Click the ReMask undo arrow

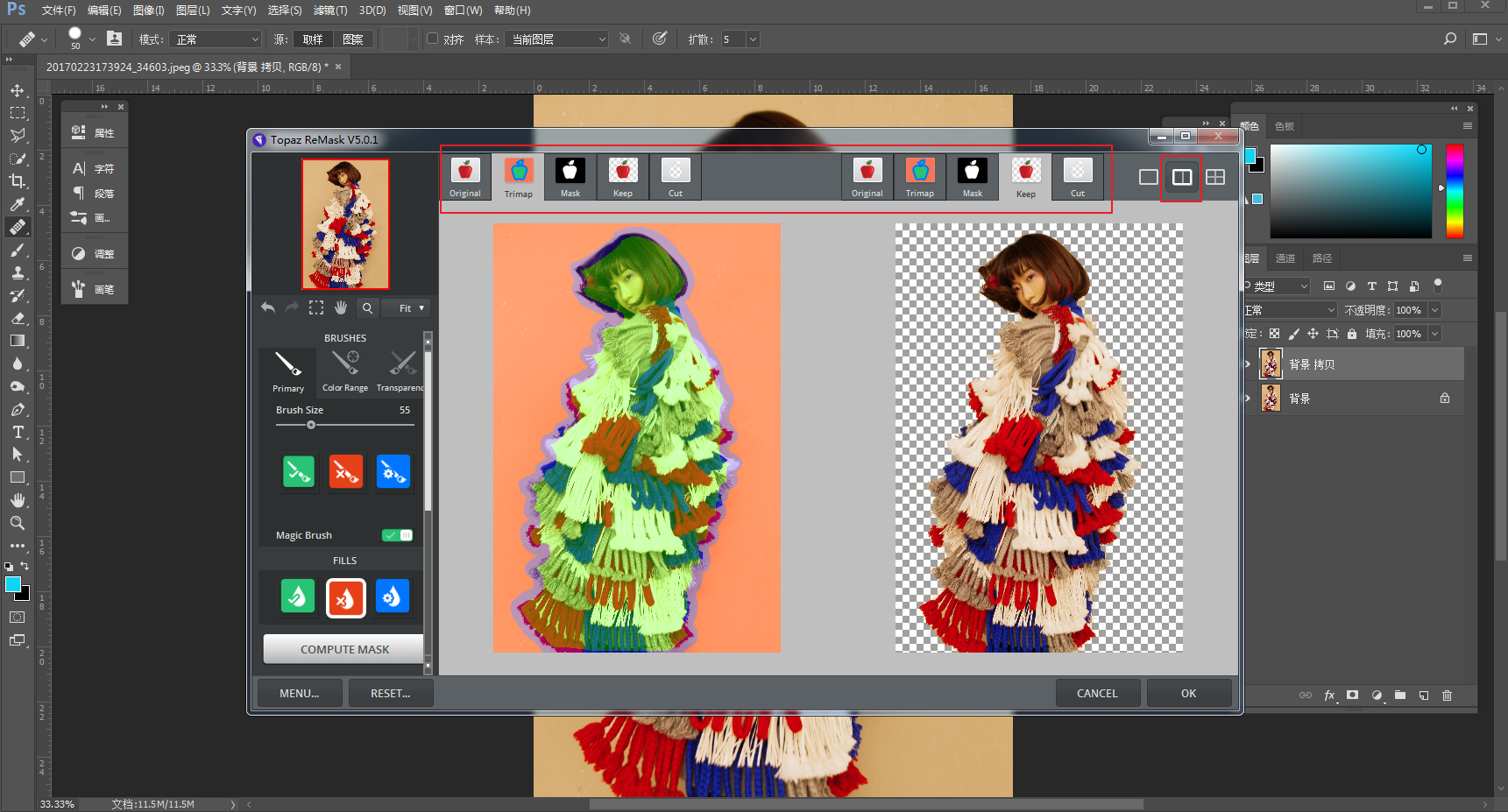[x=268, y=307]
